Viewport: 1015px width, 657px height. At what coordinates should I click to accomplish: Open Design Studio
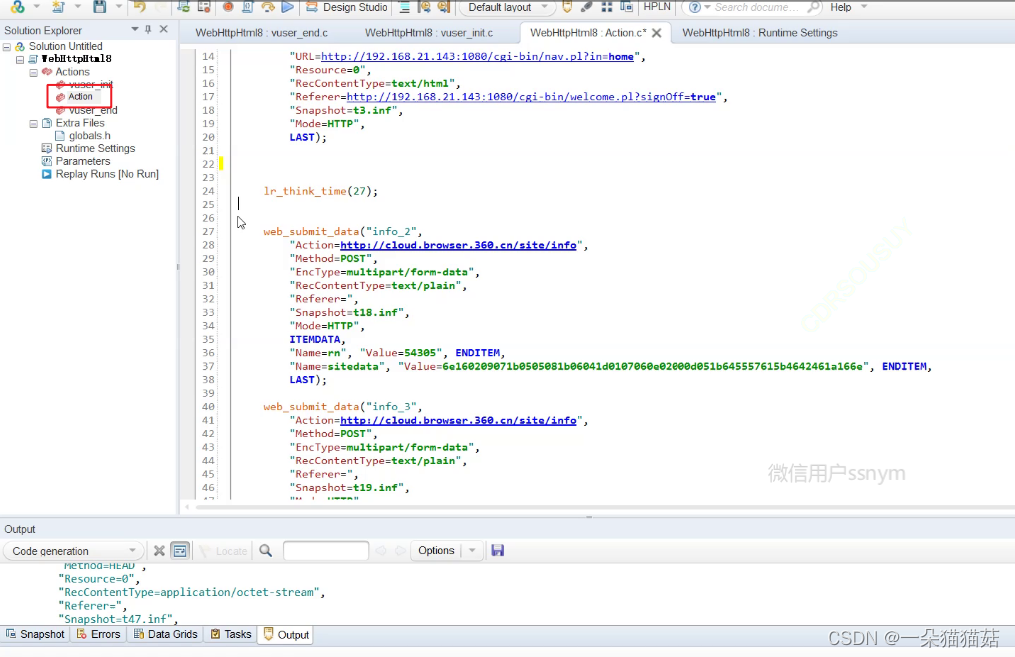coord(347,7)
